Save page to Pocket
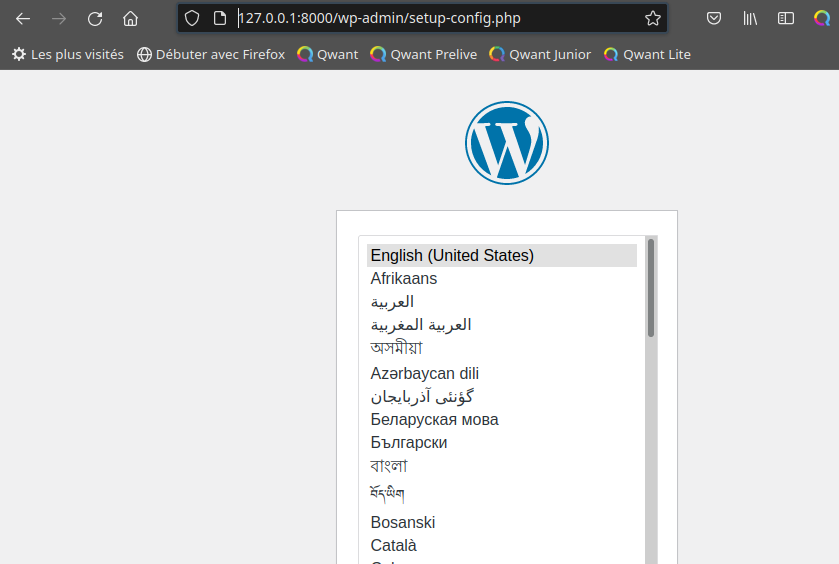839x564 pixels. point(714,19)
